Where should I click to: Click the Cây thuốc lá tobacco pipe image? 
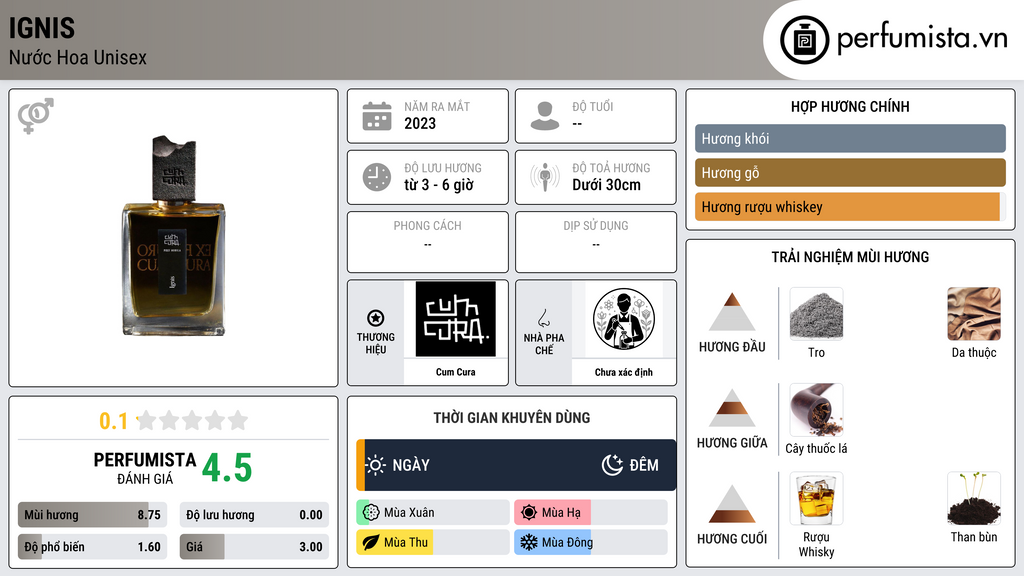(816, 410)
